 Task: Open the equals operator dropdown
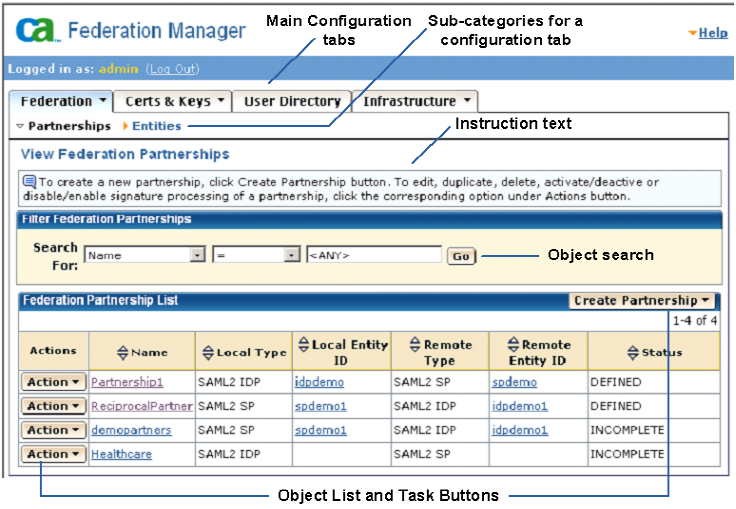point(292,256)
